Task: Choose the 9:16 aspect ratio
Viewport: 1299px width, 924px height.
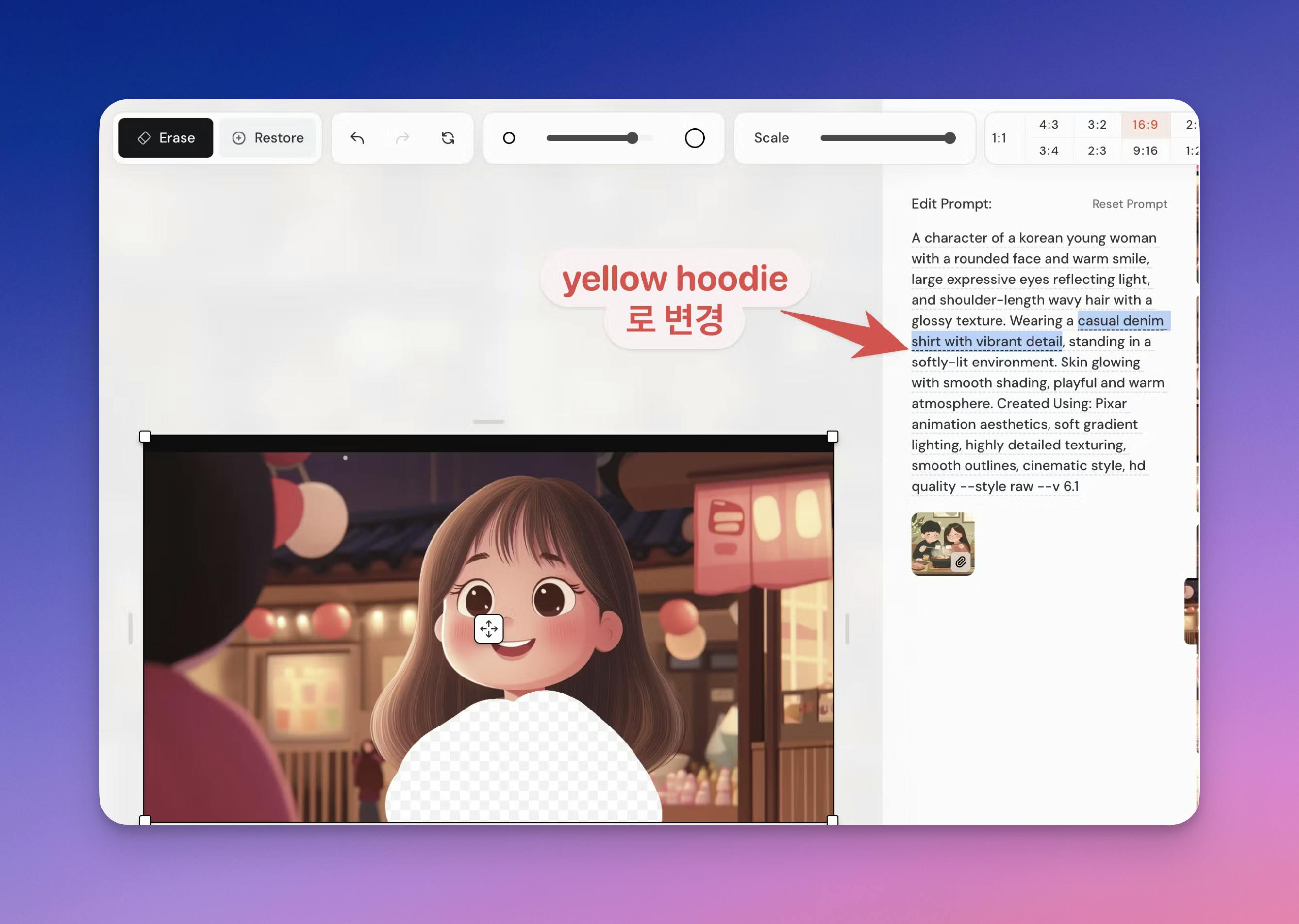Action: tap(1145, 151)
